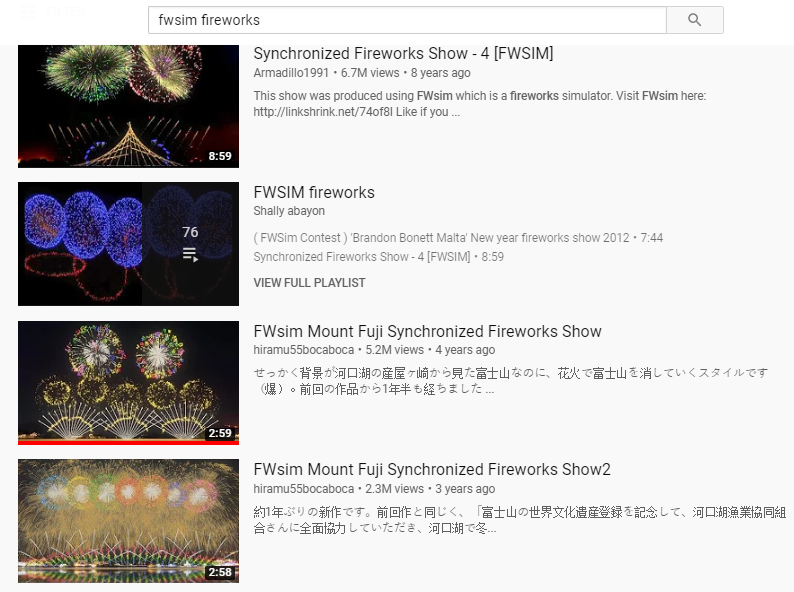
Task: Click the playlist queue icon on FWSIM fireworks thumbnail
Action: point(190,254)
